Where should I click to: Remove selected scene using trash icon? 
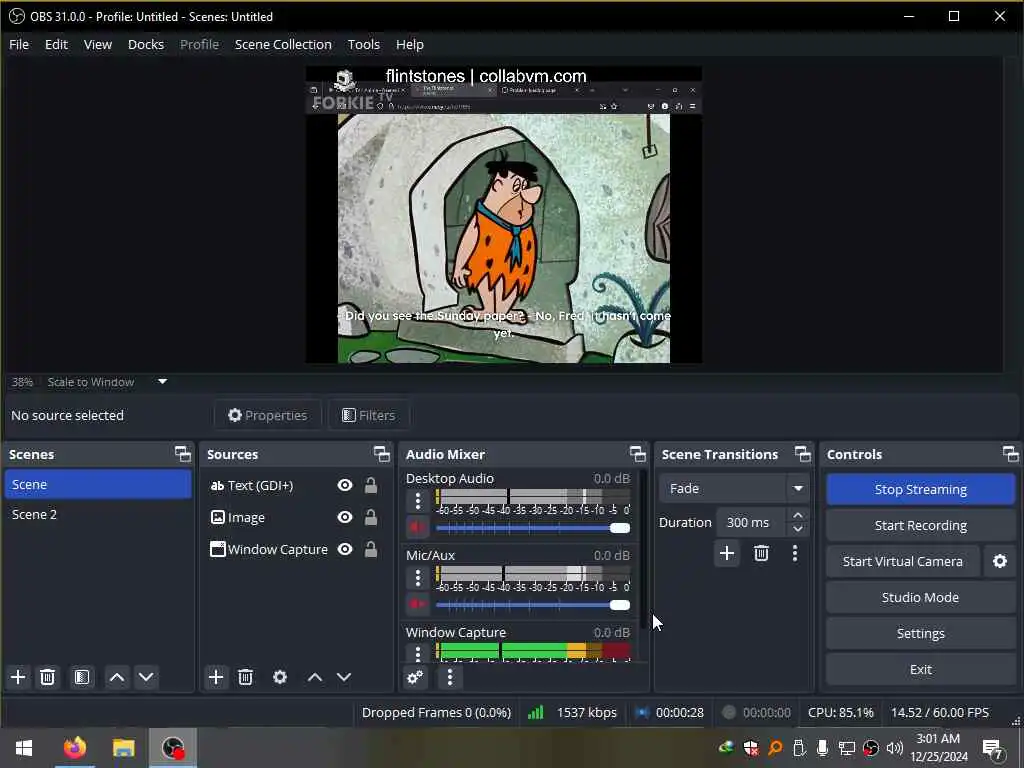coord(47,677)
